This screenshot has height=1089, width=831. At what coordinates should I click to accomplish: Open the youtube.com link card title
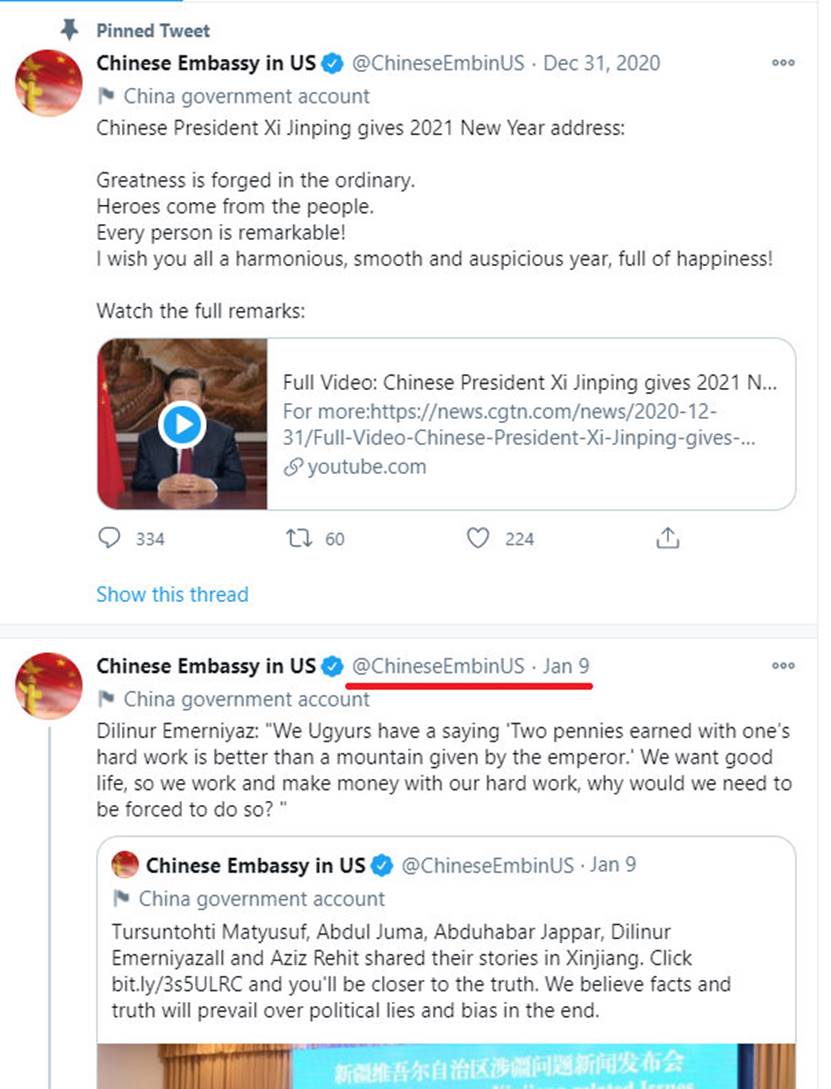[x=529, y=382]
